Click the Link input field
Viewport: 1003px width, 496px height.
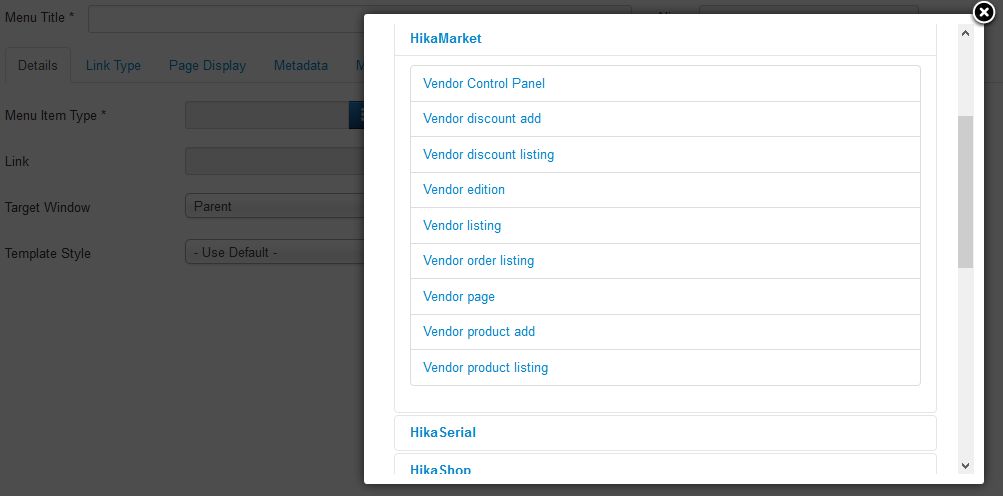274,161
